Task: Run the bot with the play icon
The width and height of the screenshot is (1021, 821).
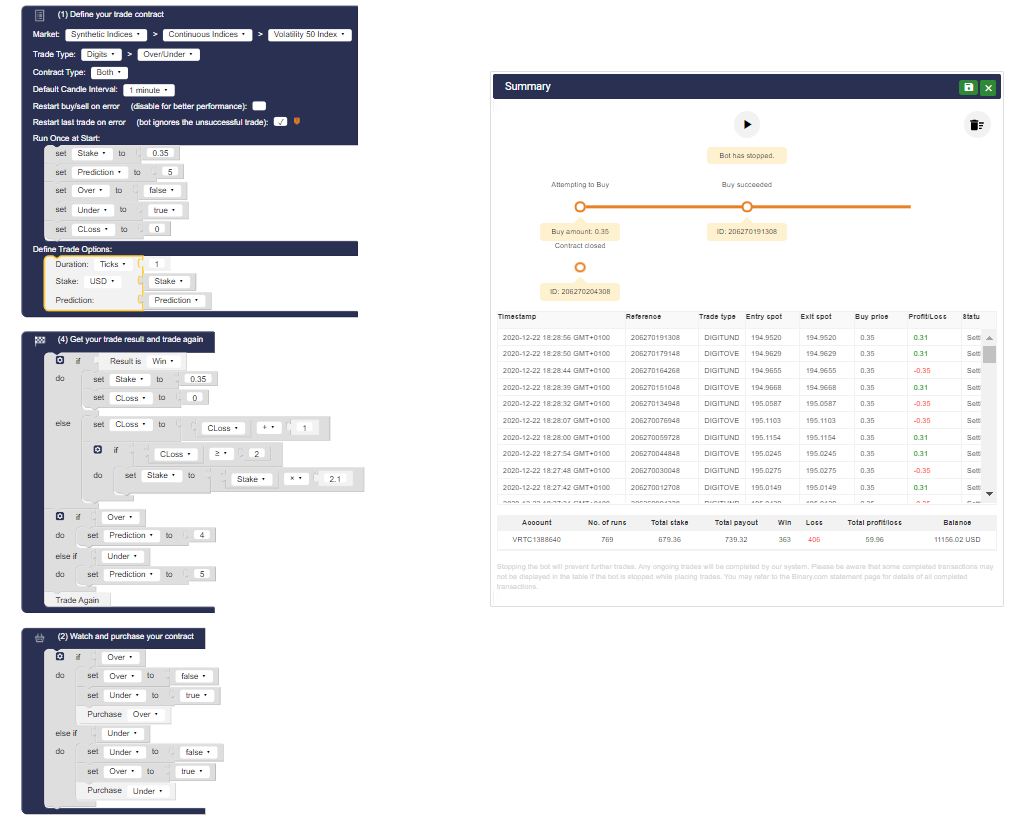Action: click(x=747, y=124)
